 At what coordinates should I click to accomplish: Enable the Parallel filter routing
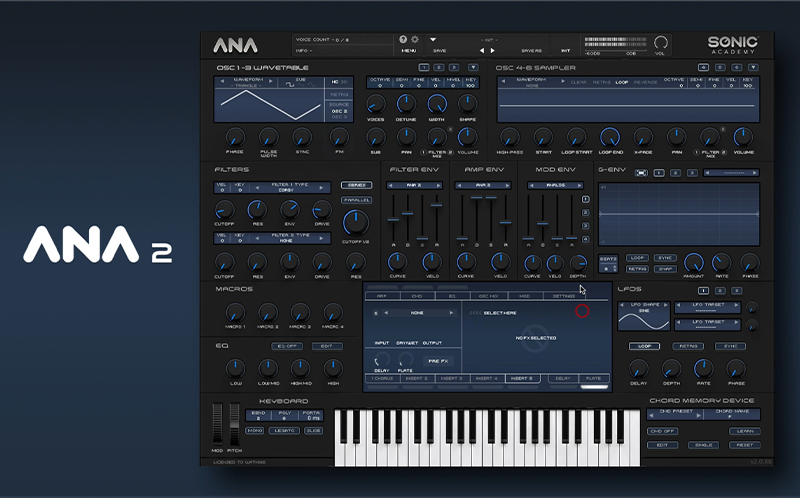[x=356, y=200]
